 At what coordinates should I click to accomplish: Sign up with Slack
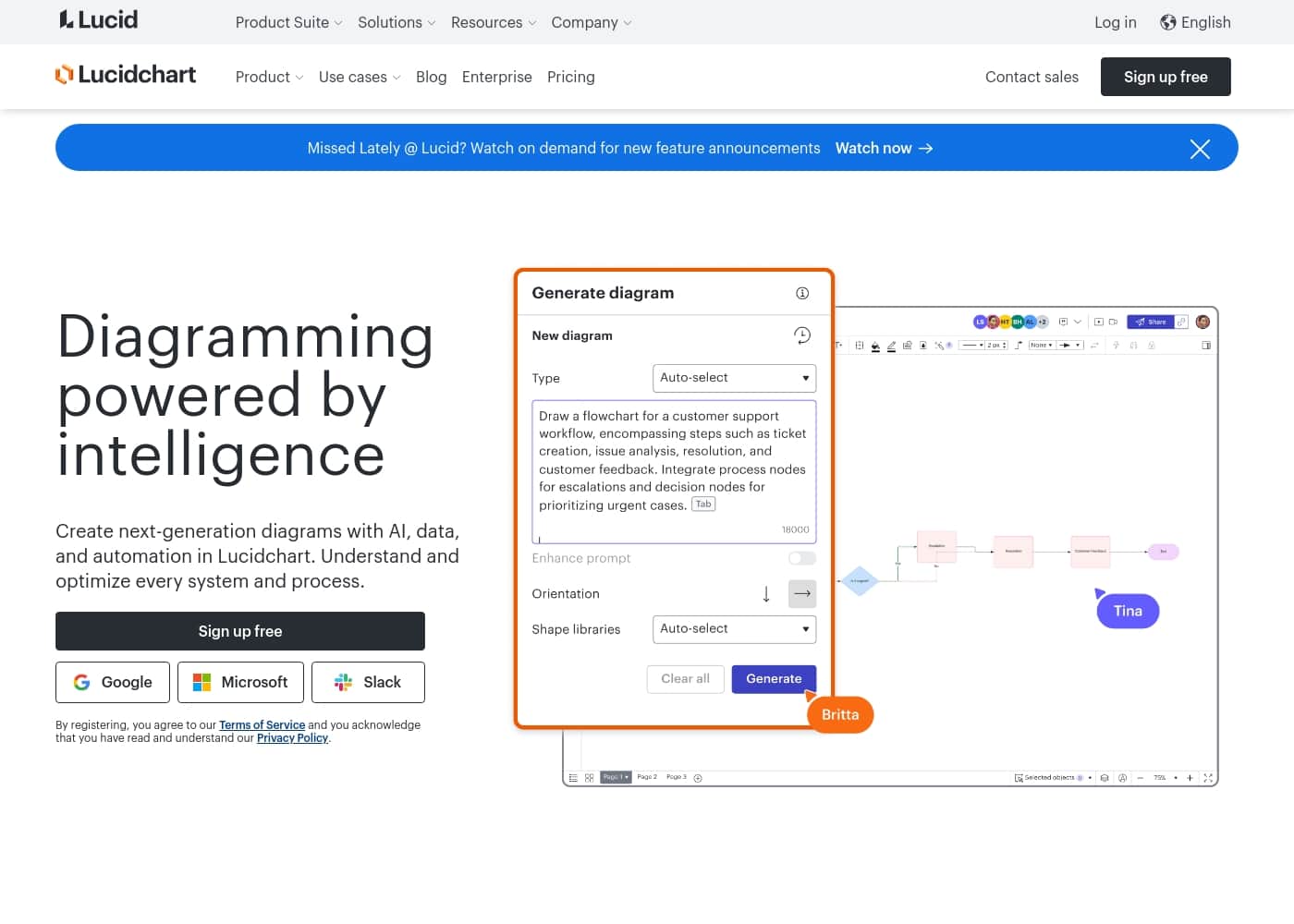pyautogui.click(x=368, y=682)
